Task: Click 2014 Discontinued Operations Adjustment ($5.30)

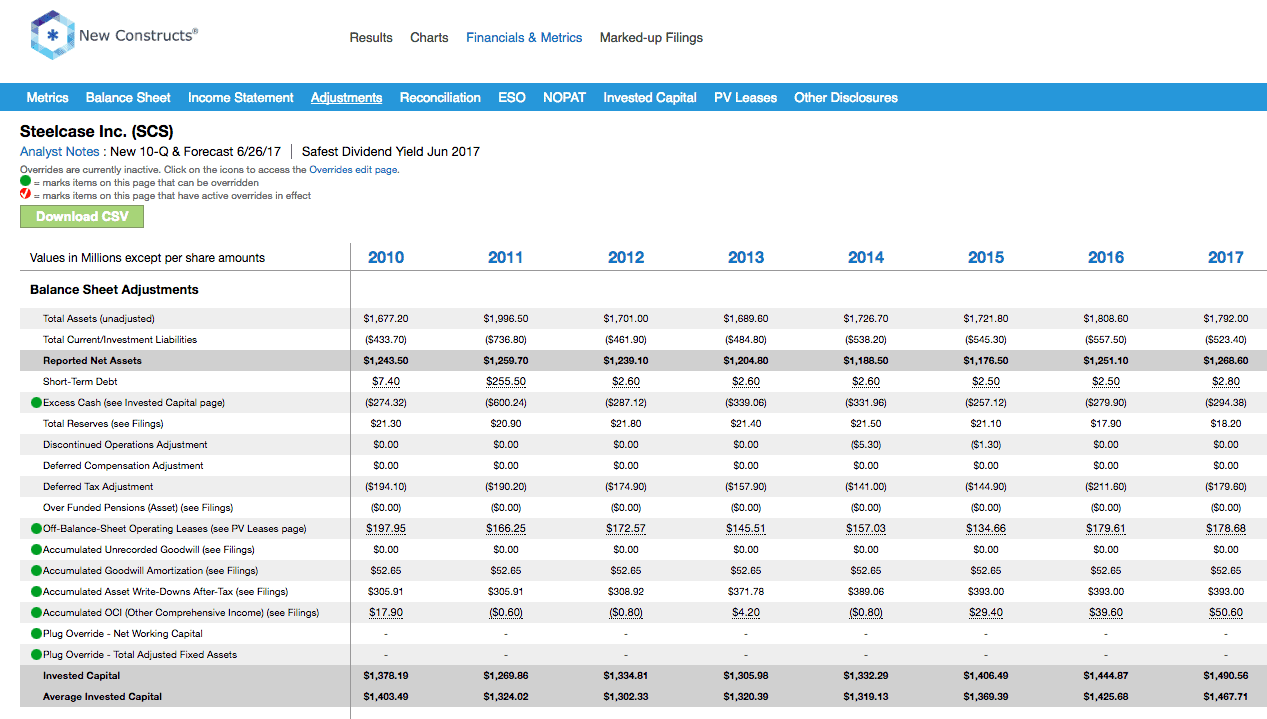Action: [x=866, y=445]
